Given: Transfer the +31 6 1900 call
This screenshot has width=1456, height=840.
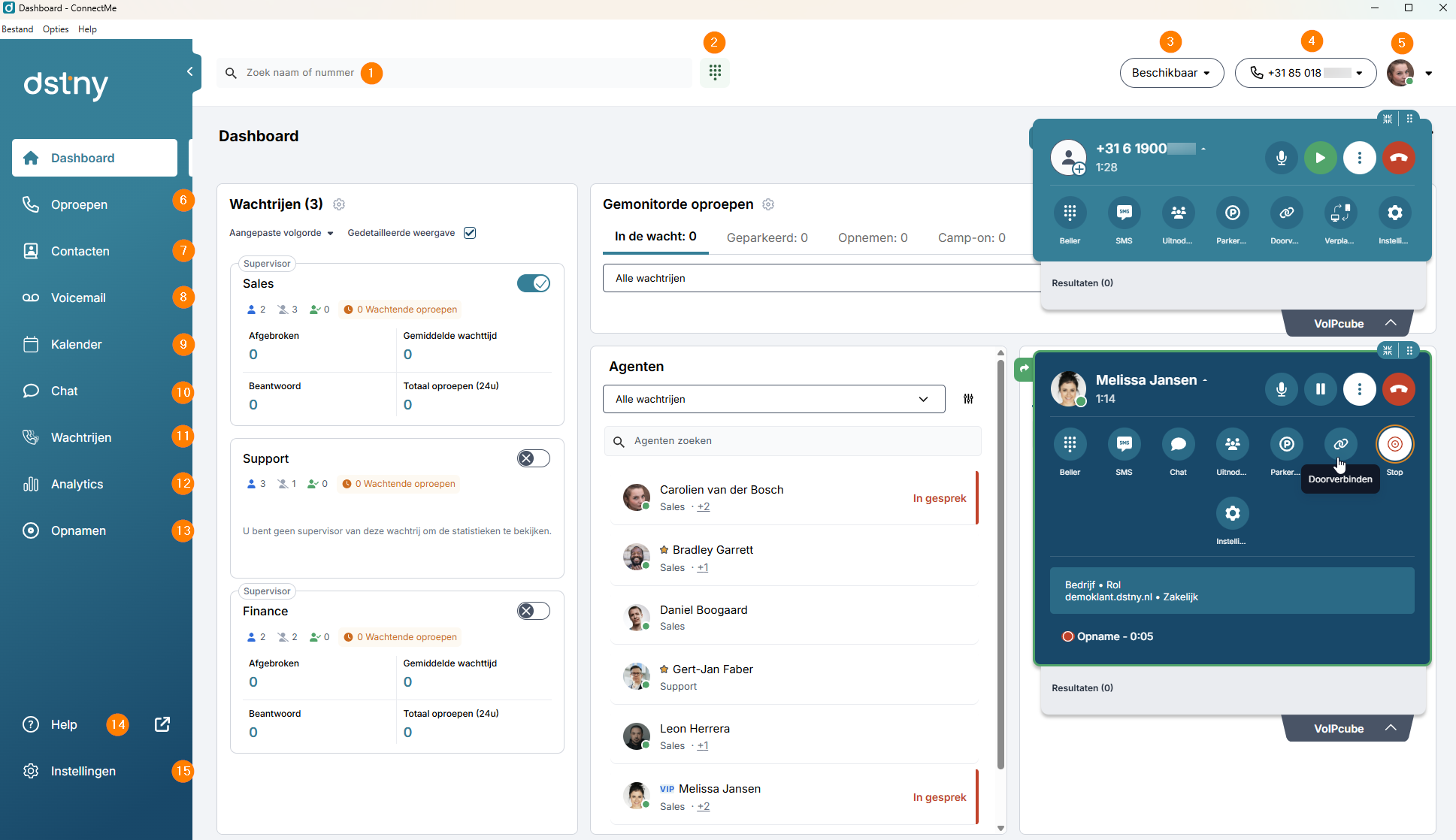Looking at the screenshot, I should [1286, 213].
